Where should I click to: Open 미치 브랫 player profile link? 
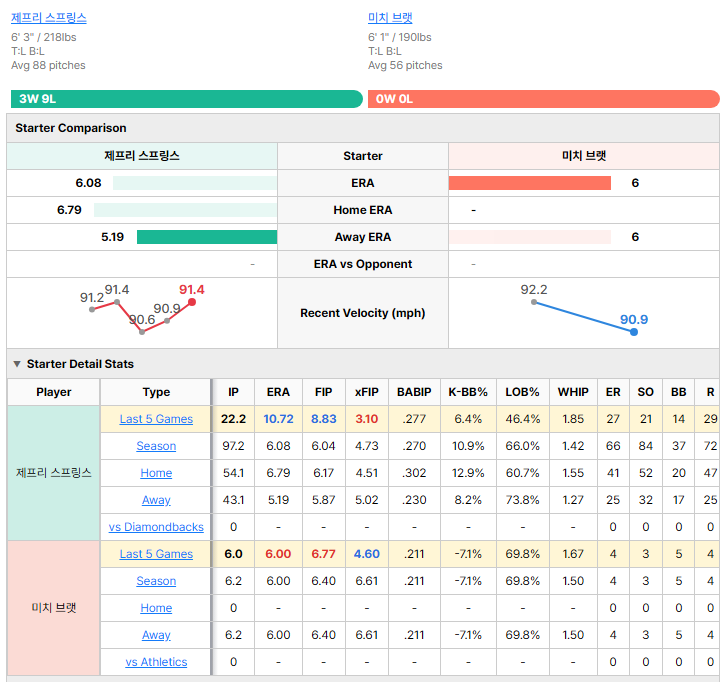(x=390, y=18)
